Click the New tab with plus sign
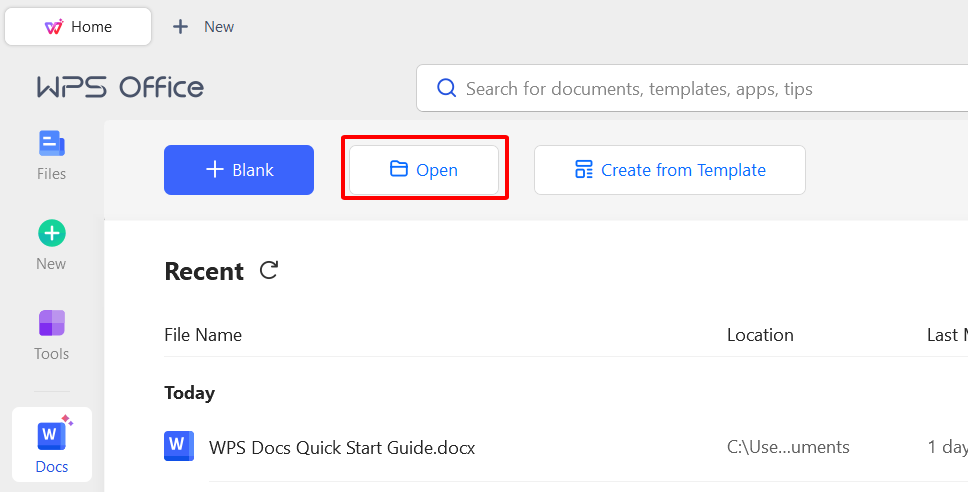 (x=203, y=27)
